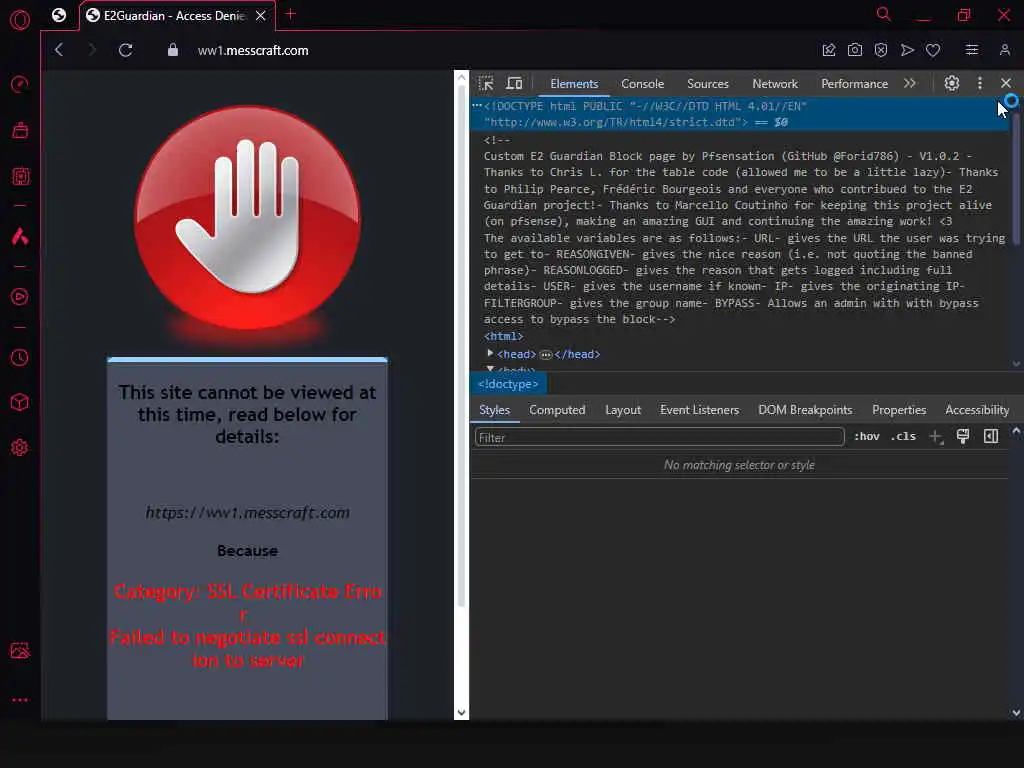Close the E2Guardian Access Denied tab
The height and width of the screenshot is (768, 1024).
click(261, 16)
